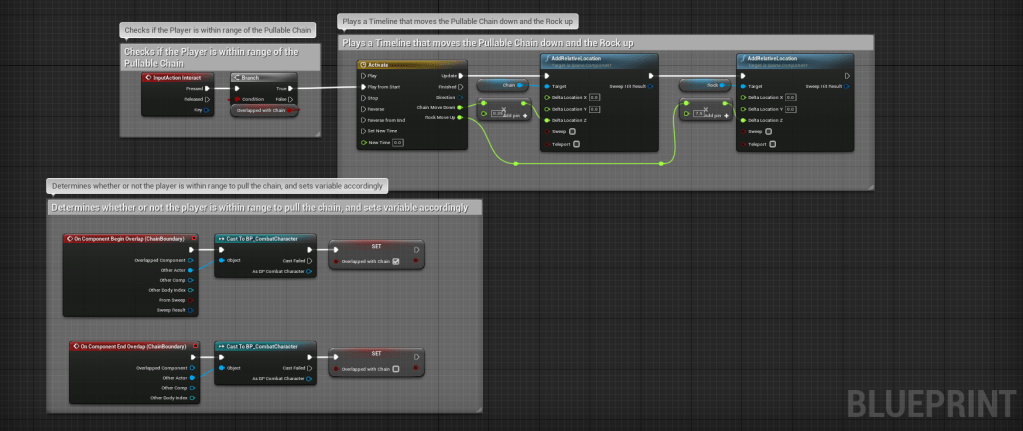Click the Timeline New Time value field
Viewport: 1023px width, 431px height.
(x=397, y=142)
